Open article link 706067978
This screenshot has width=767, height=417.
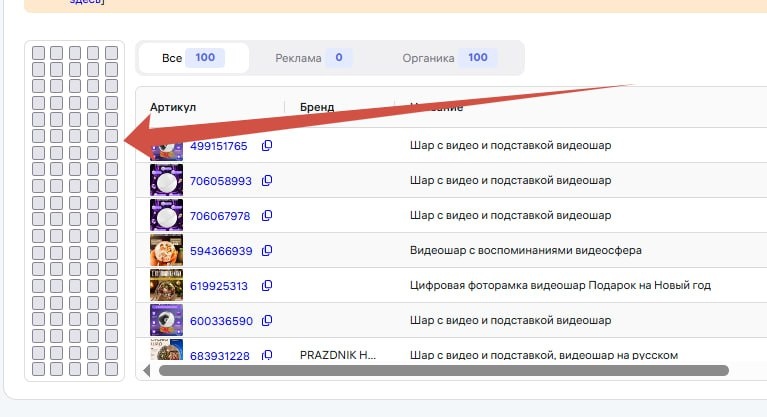[220, 216]
